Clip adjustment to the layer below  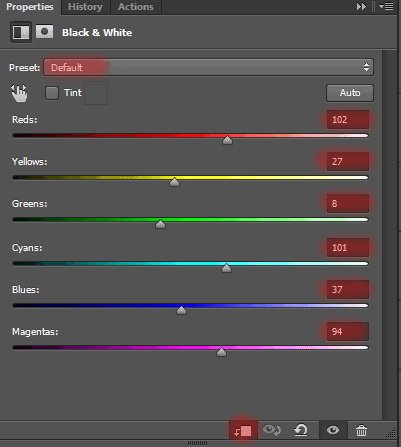tap(243, 431)
